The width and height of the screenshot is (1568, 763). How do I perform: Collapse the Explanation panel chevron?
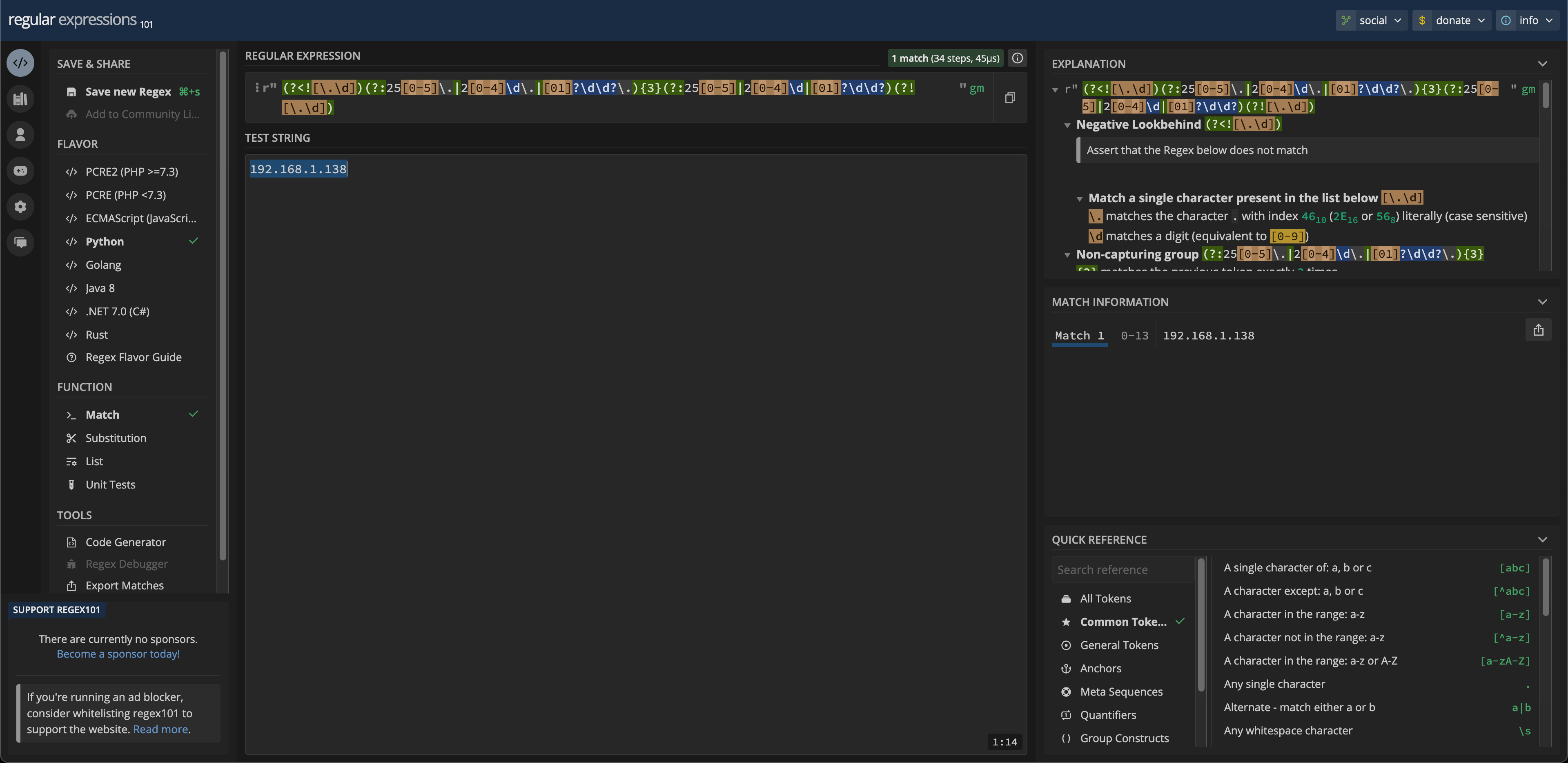pyautogui.click(x=1542, y=64)
